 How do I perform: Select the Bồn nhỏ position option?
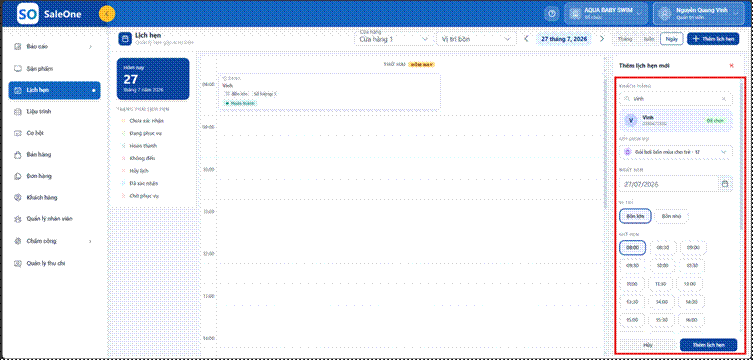671,216
